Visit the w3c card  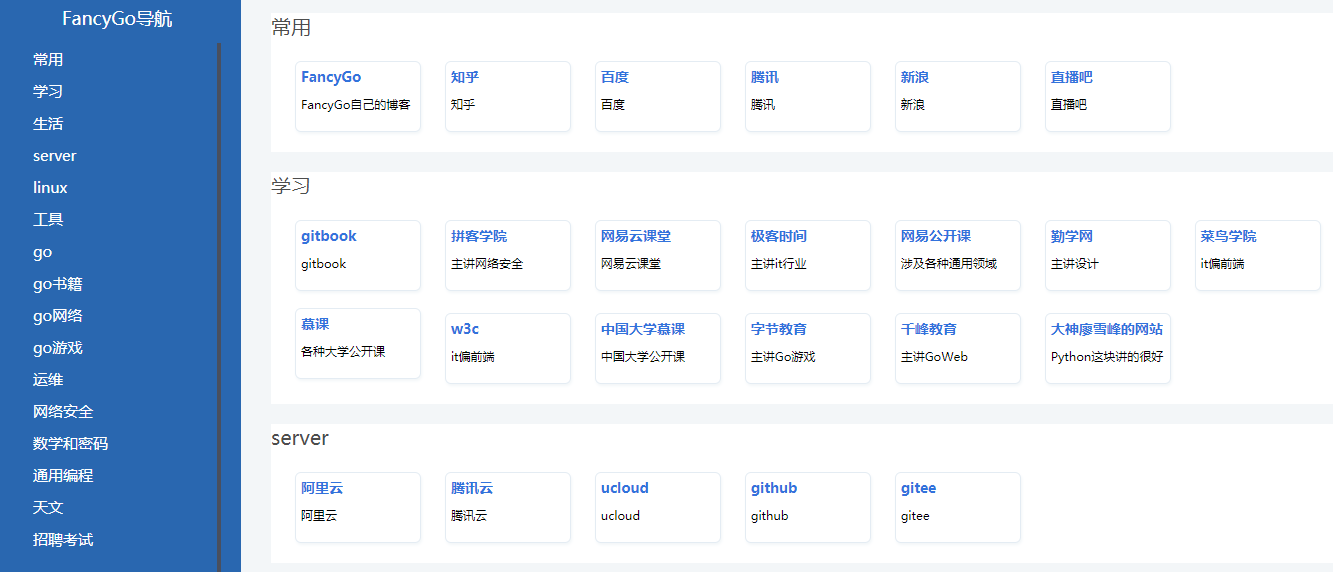(508, 348)
